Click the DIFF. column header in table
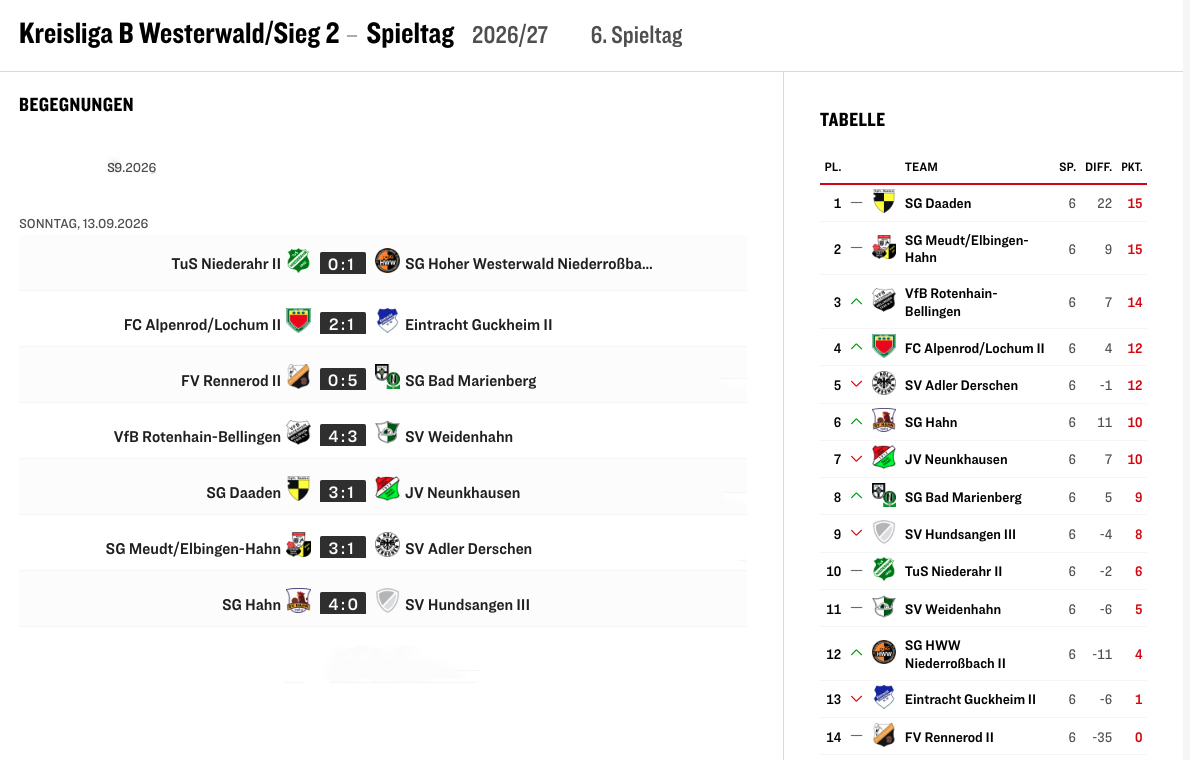 pyautogui.click(x=1098, y=167)
